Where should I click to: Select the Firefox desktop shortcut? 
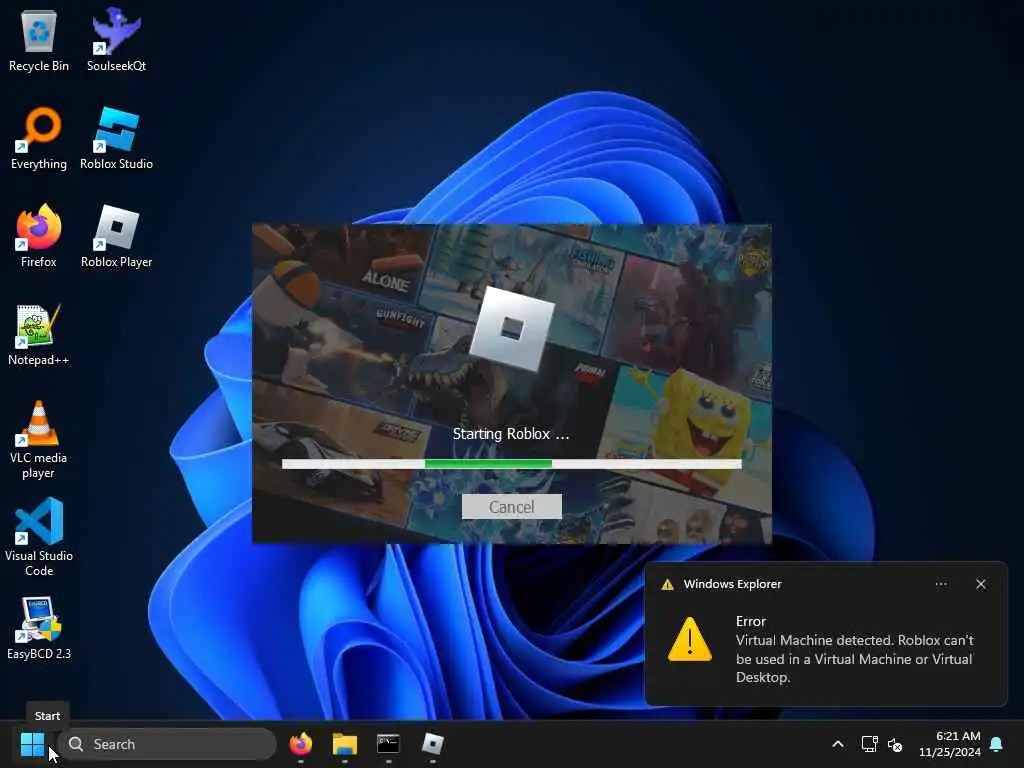tap(39, 236)
